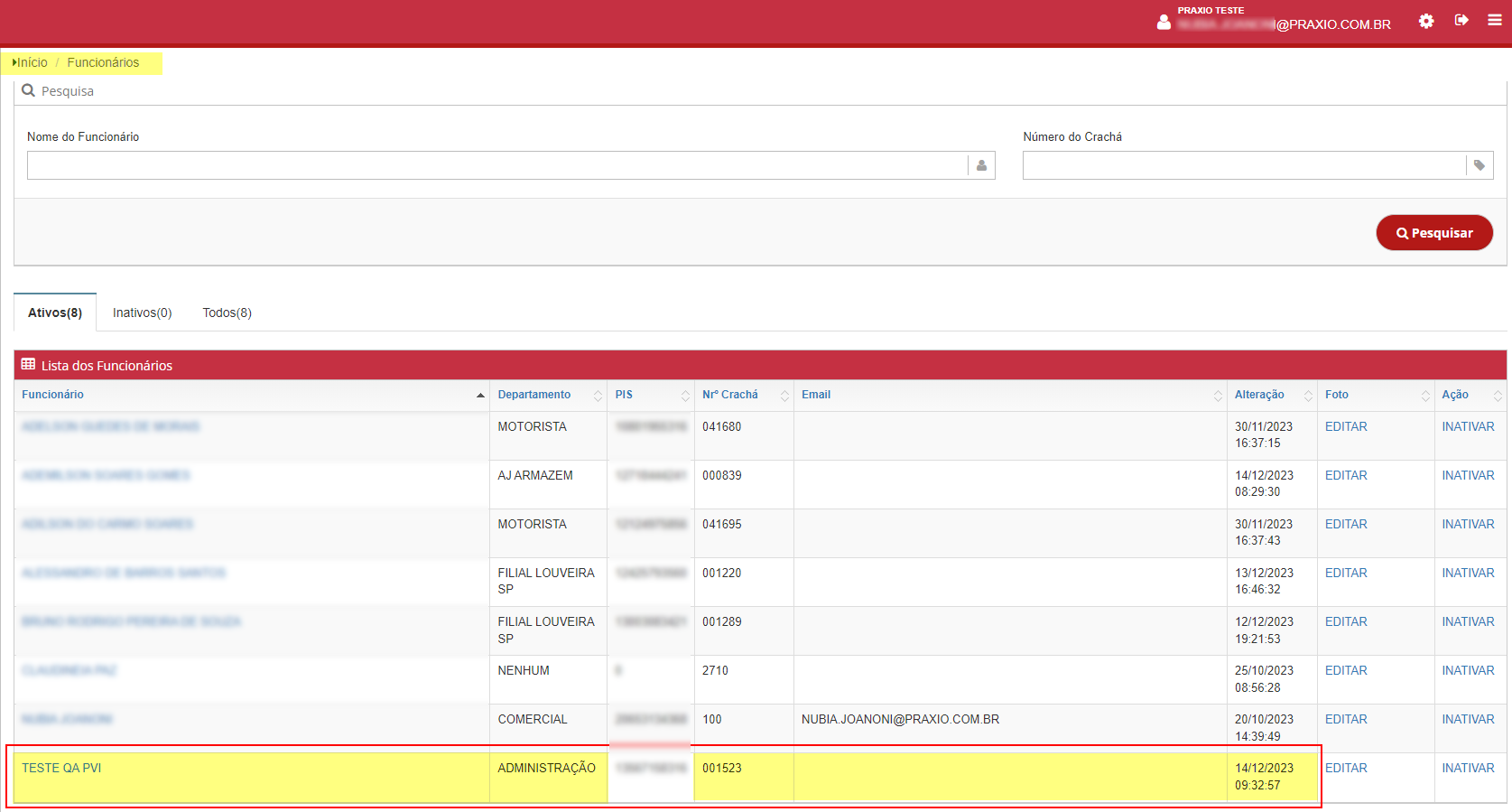Click Funcionários breadcrumb
1512x812 pixels.
pyautogui.click(x=103, y=62)
